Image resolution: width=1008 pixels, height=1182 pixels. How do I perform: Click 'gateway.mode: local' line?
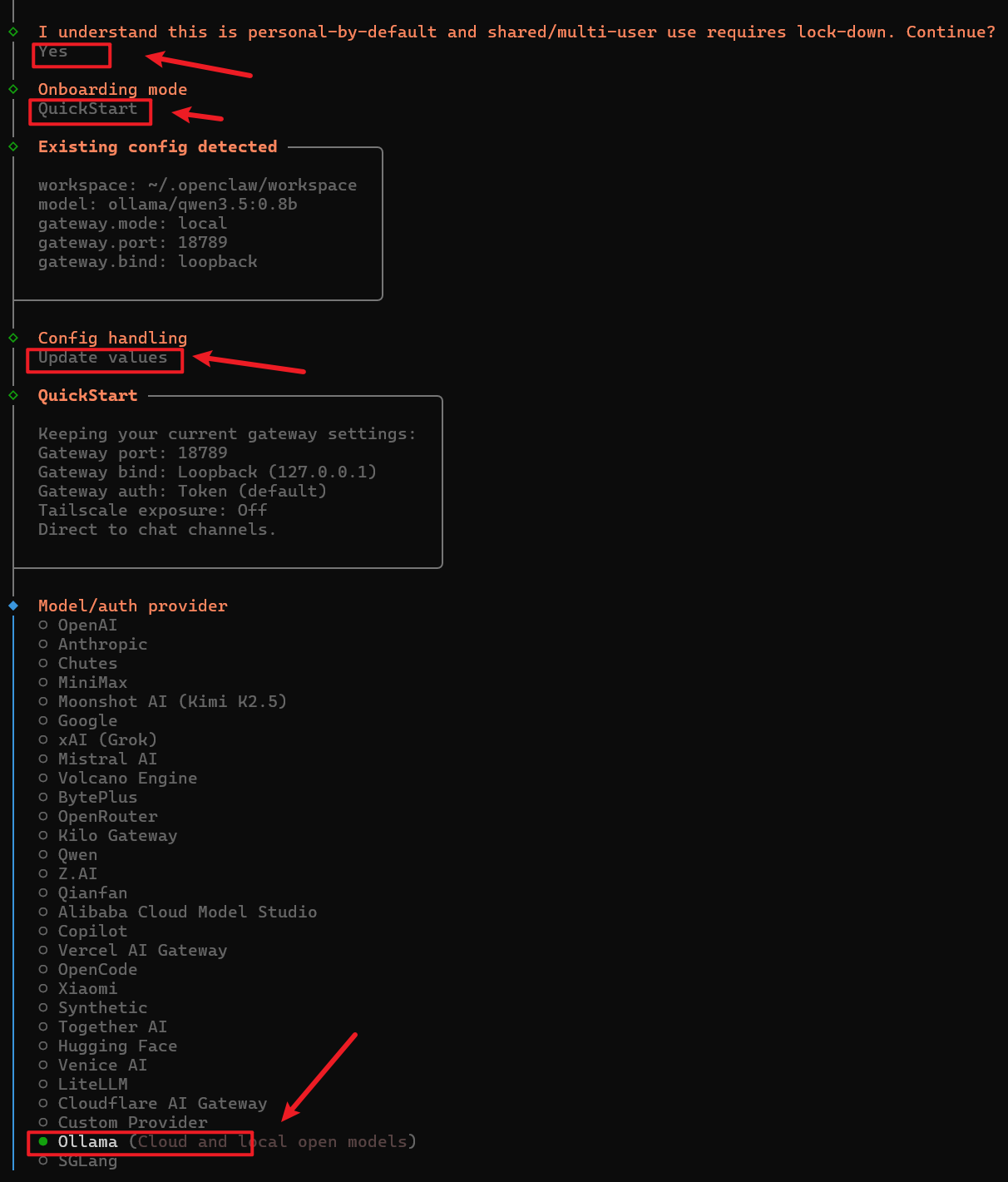point(133,223)
